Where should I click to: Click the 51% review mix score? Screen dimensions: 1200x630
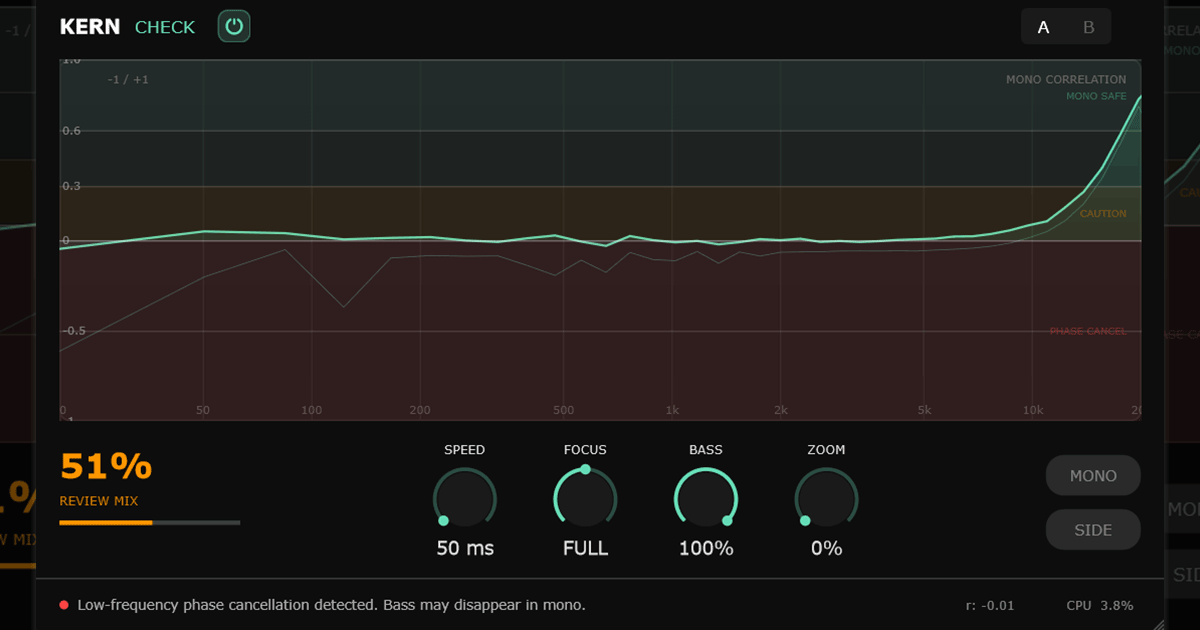(106, 467)
